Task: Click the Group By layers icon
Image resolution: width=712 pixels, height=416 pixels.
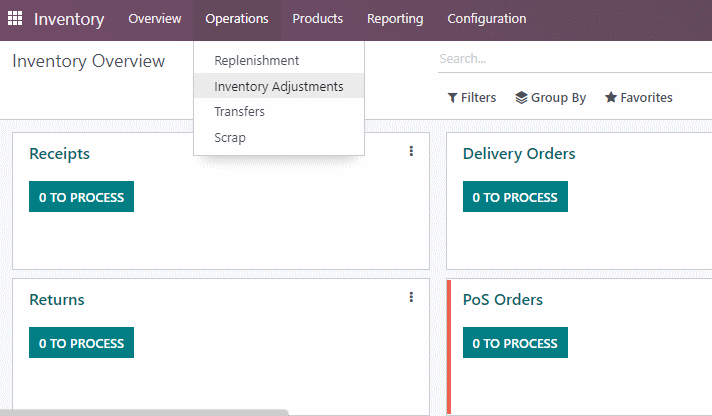Action: click(x=521, y=98)
